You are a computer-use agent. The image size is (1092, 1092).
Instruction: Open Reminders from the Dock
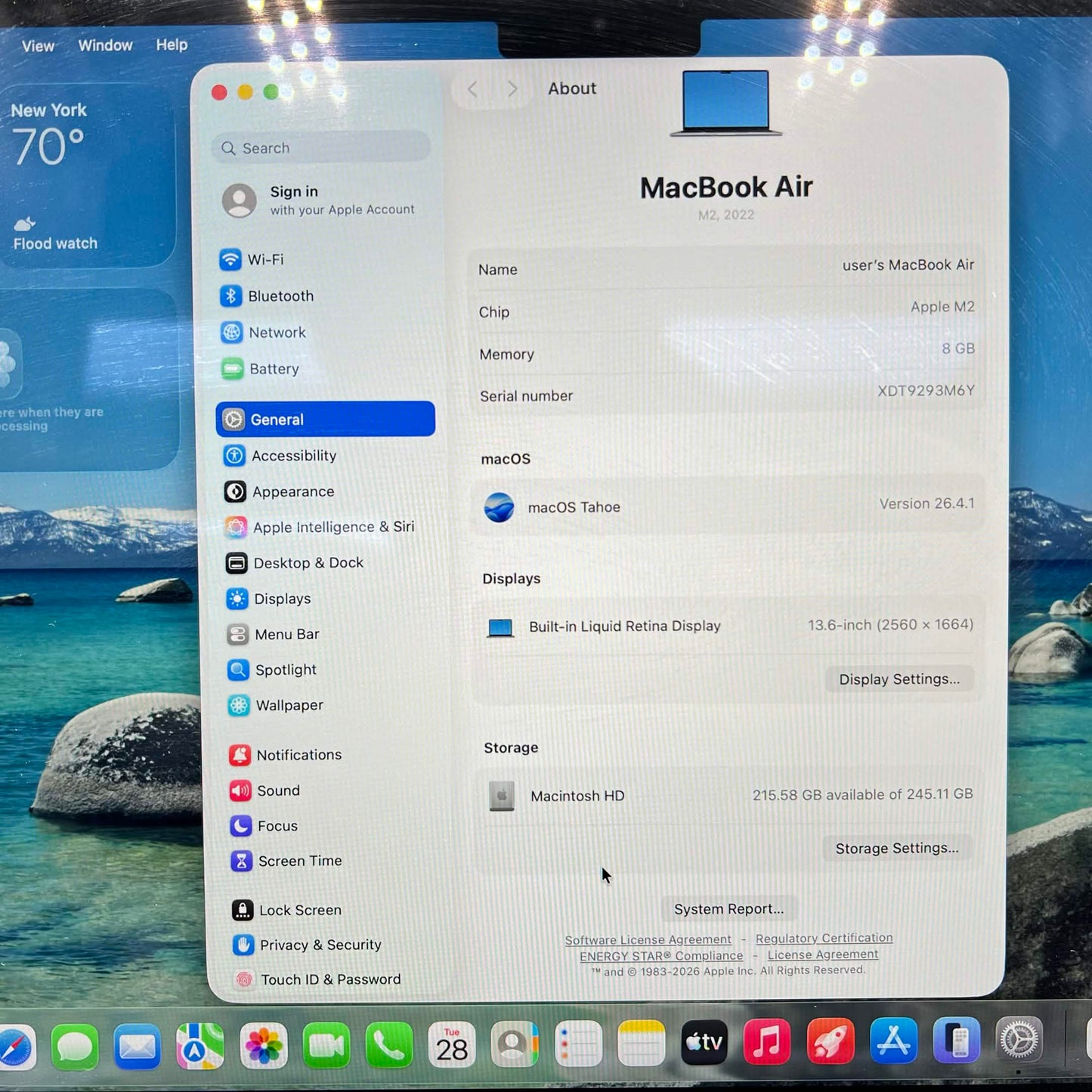click(x=578, y=1044)
